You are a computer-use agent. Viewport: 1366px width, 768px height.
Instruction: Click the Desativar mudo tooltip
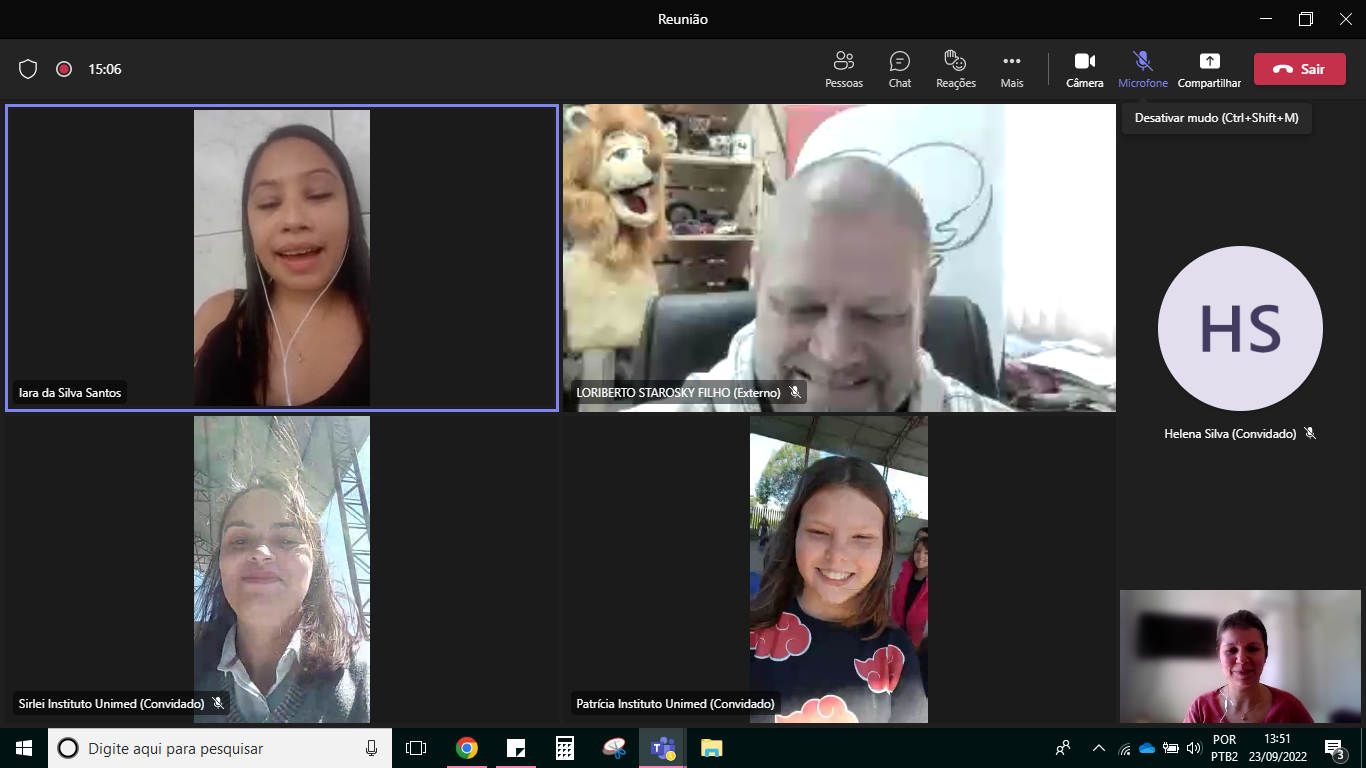[x=1216, y=118]
